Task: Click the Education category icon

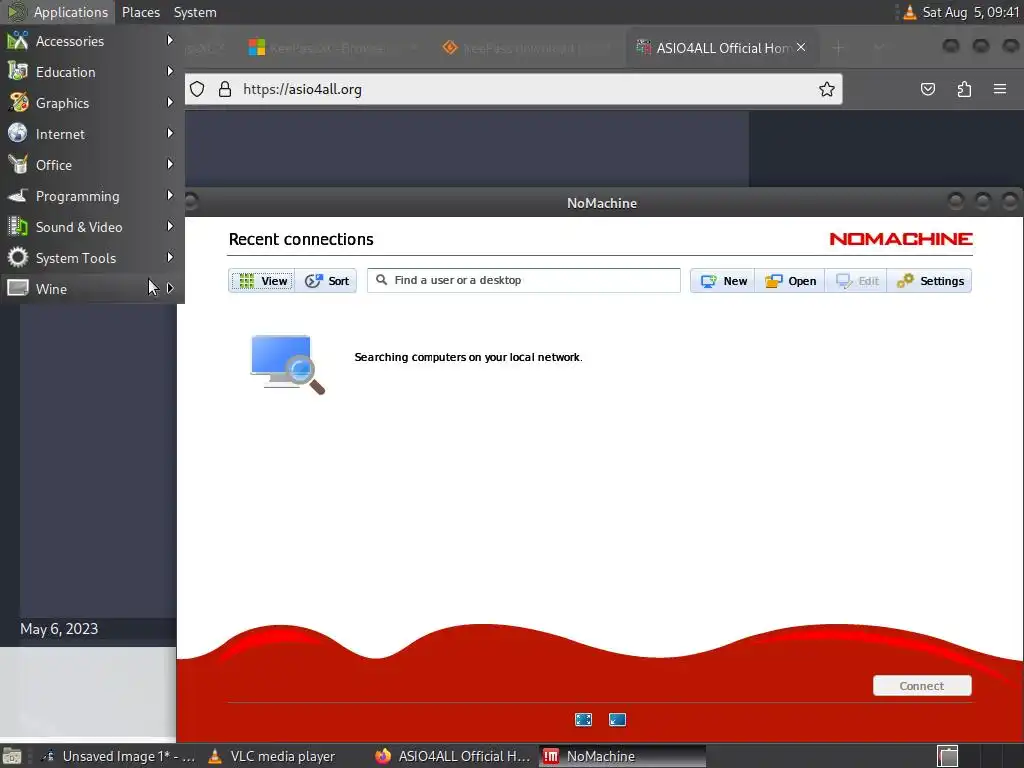Action: (18, 72)
